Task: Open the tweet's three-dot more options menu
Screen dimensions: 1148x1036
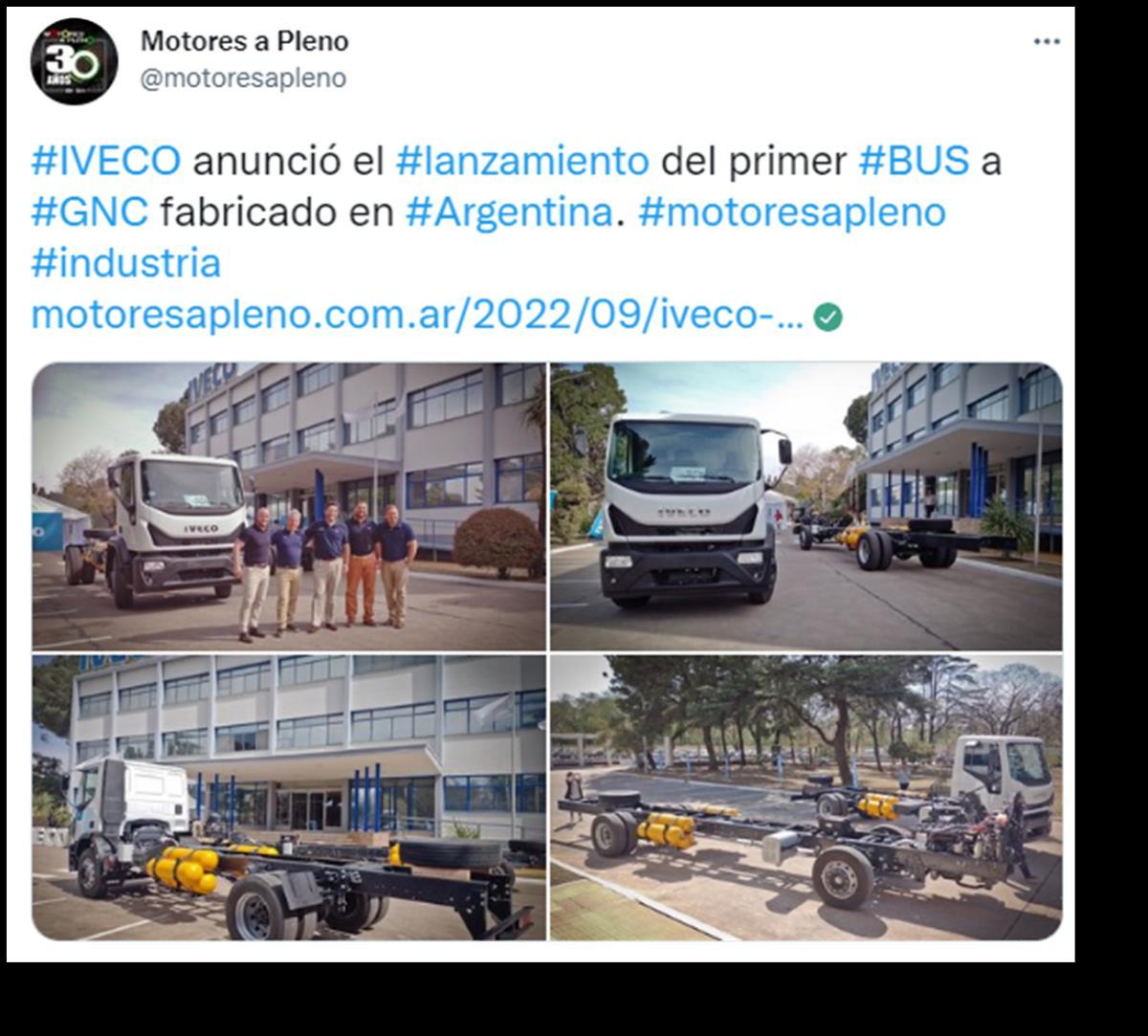Action: tap(1047, 42)
